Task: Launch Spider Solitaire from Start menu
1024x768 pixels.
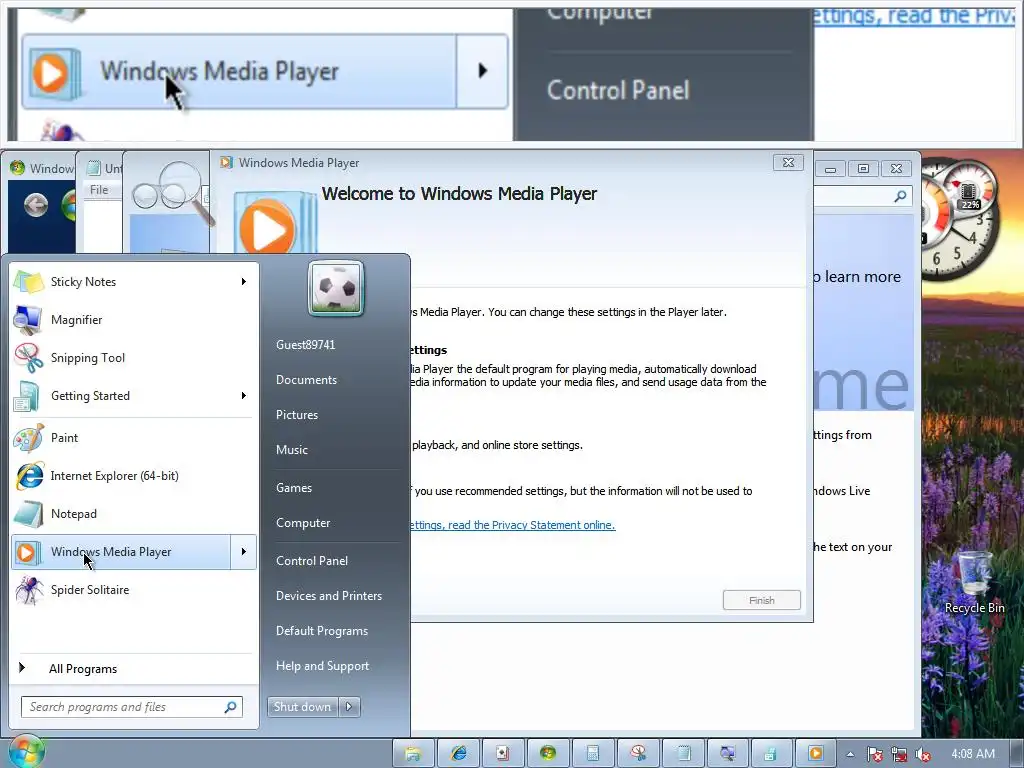Action: point(134,590)
